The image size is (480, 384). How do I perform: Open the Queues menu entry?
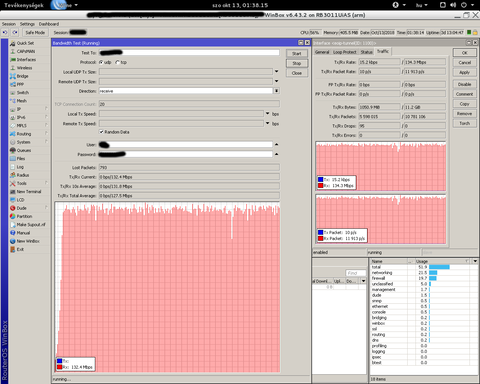24,150
